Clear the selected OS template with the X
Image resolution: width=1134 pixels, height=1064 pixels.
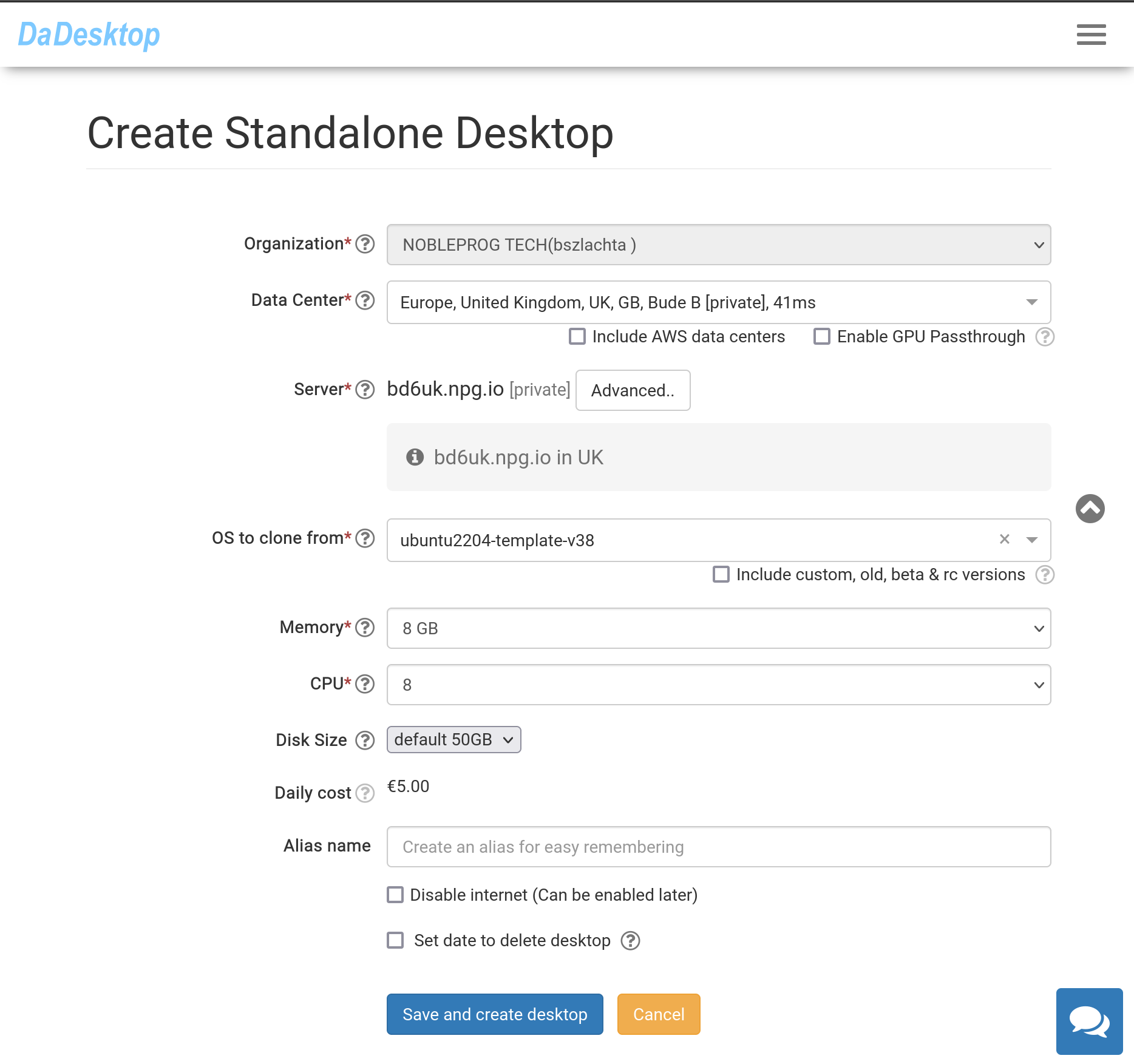1005,540
